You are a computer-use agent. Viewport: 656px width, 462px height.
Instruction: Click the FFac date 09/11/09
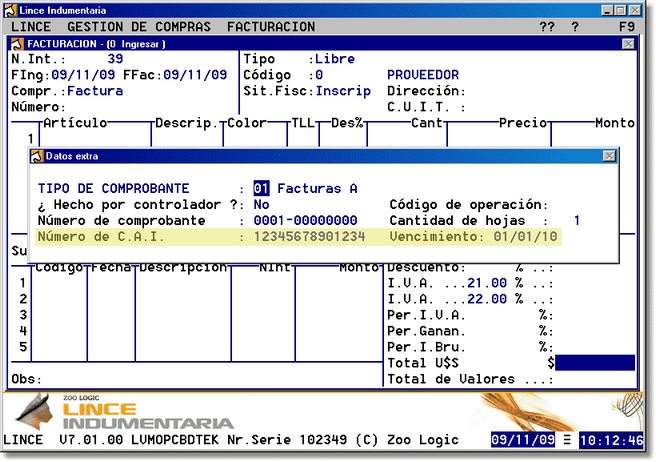click(x=195, y=74)
